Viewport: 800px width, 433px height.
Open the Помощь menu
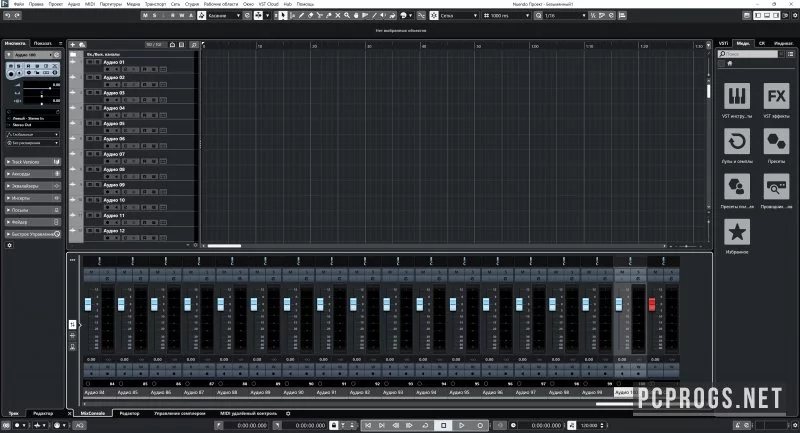(305, 4)
